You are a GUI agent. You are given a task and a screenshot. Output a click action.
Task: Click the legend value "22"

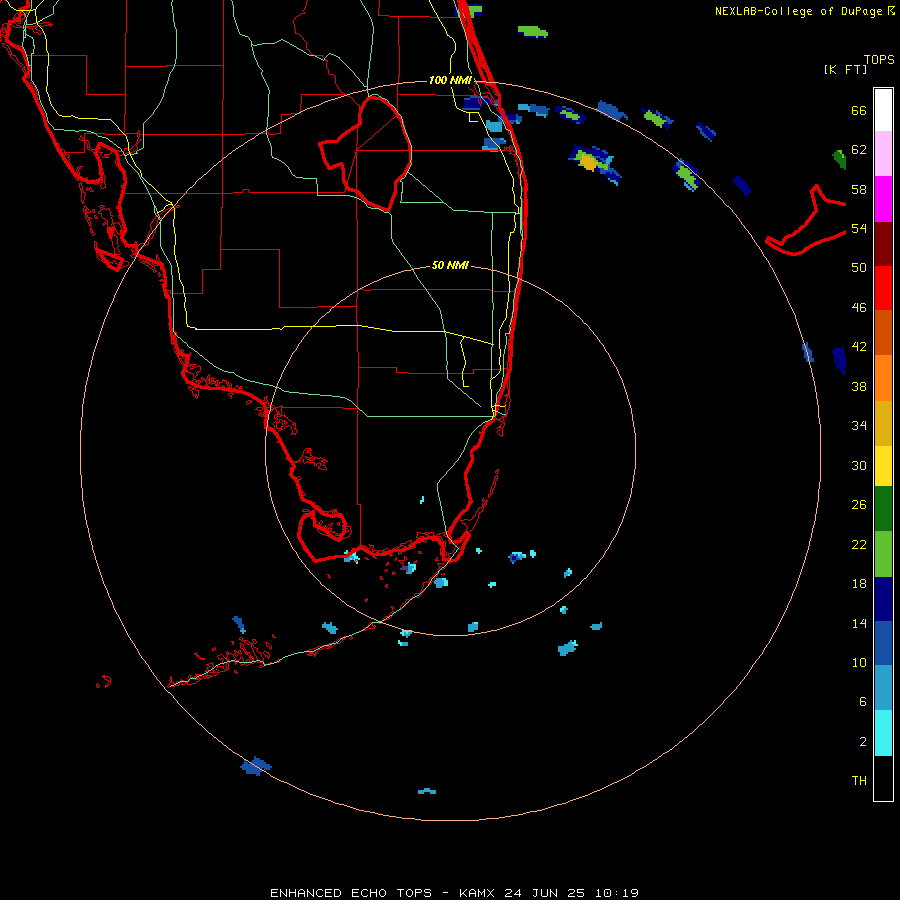click(859, 544)
